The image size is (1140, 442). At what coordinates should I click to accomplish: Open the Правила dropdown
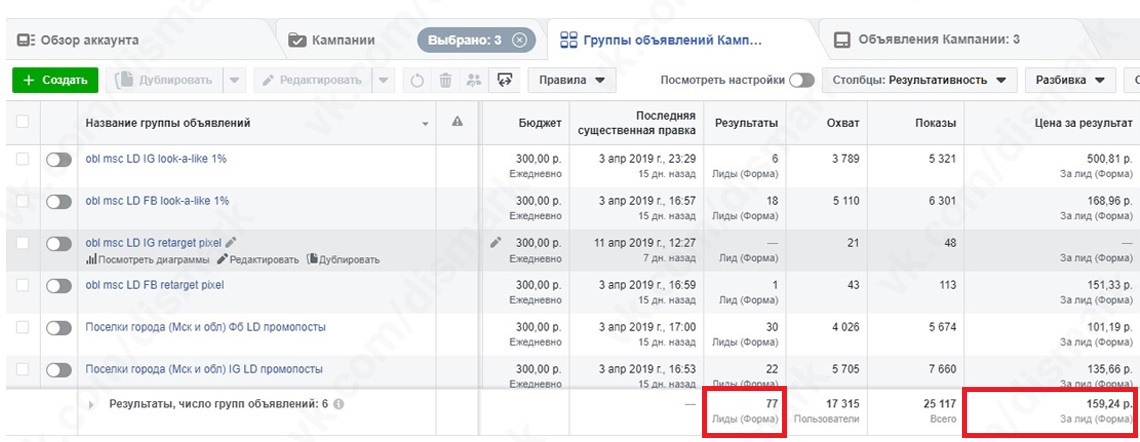click(571, 80)
